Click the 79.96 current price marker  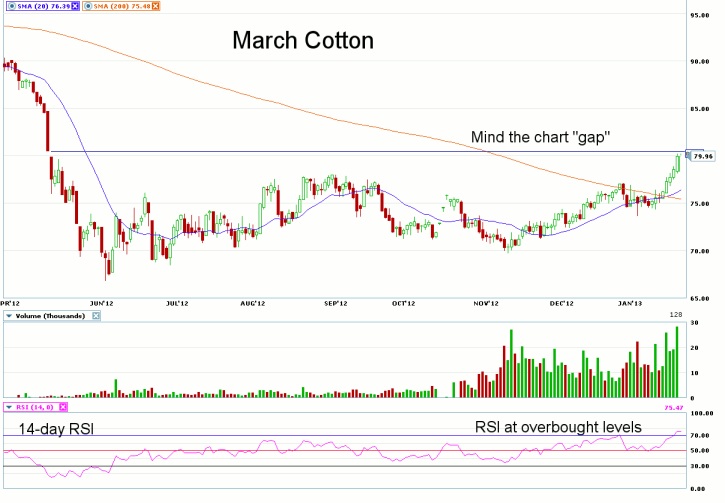coord(702,156)
